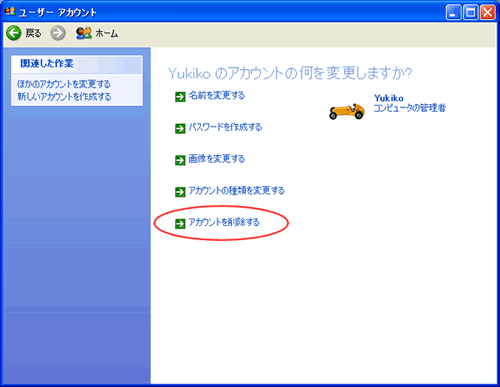
Task: Click the Yukiko account name text
Action: coord(389,98)
